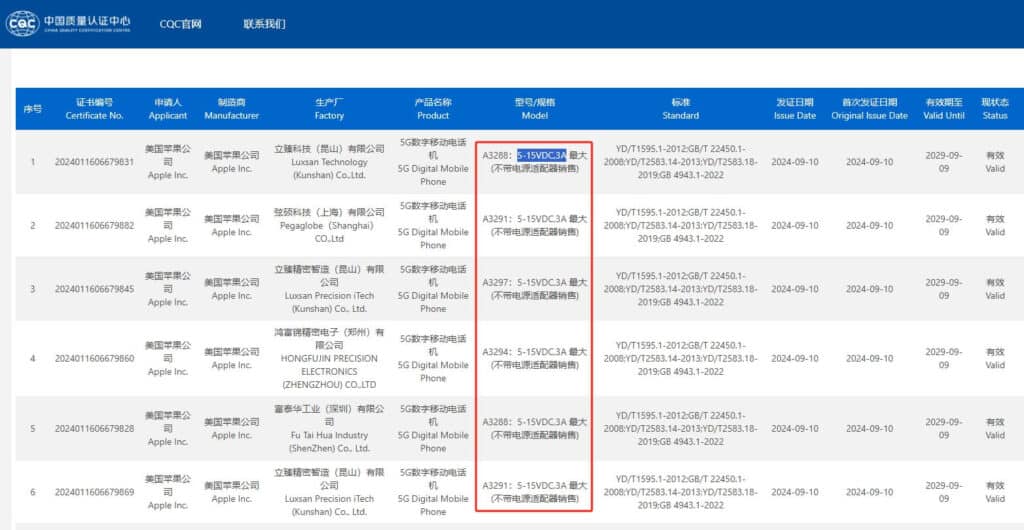Click the Manufacturer column header
The width and height of the screenshot is (1024, 530).
coord(231,109)
